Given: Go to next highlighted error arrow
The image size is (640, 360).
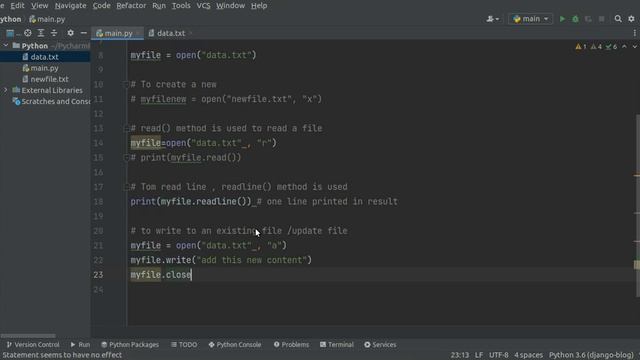Looking at the screenshot, I should [x=635, y=47].
